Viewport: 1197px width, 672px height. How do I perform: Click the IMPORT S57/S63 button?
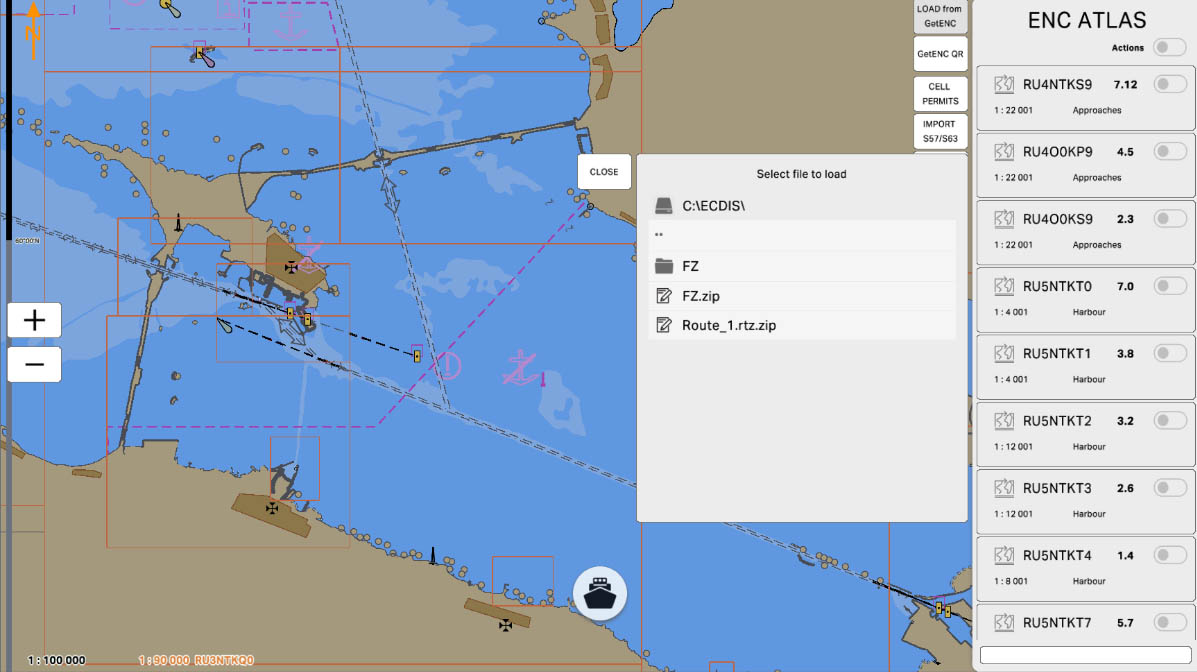click(939, 131)
